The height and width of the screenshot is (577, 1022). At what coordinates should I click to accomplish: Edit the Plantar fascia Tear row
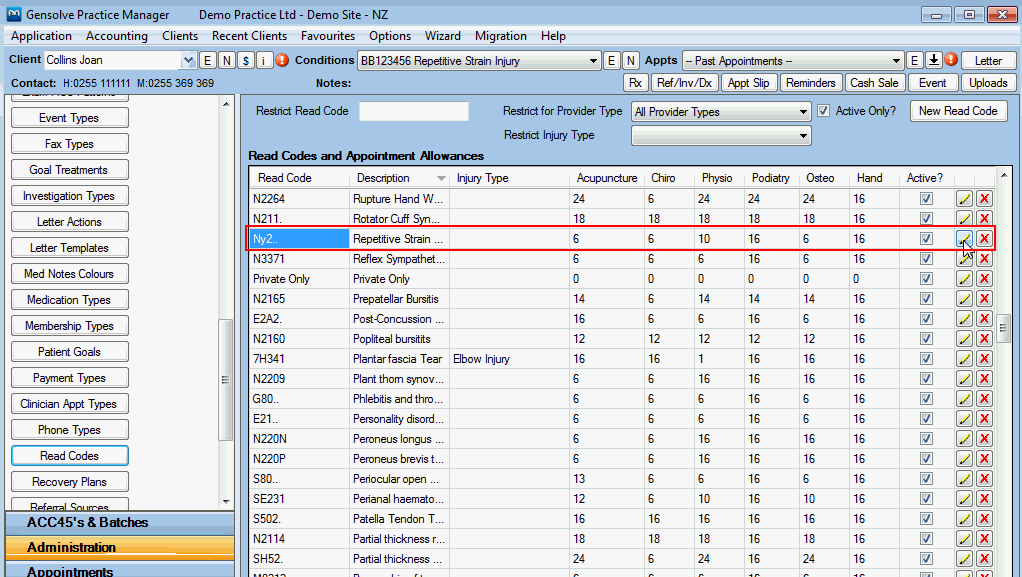click(x=964, y=359)
